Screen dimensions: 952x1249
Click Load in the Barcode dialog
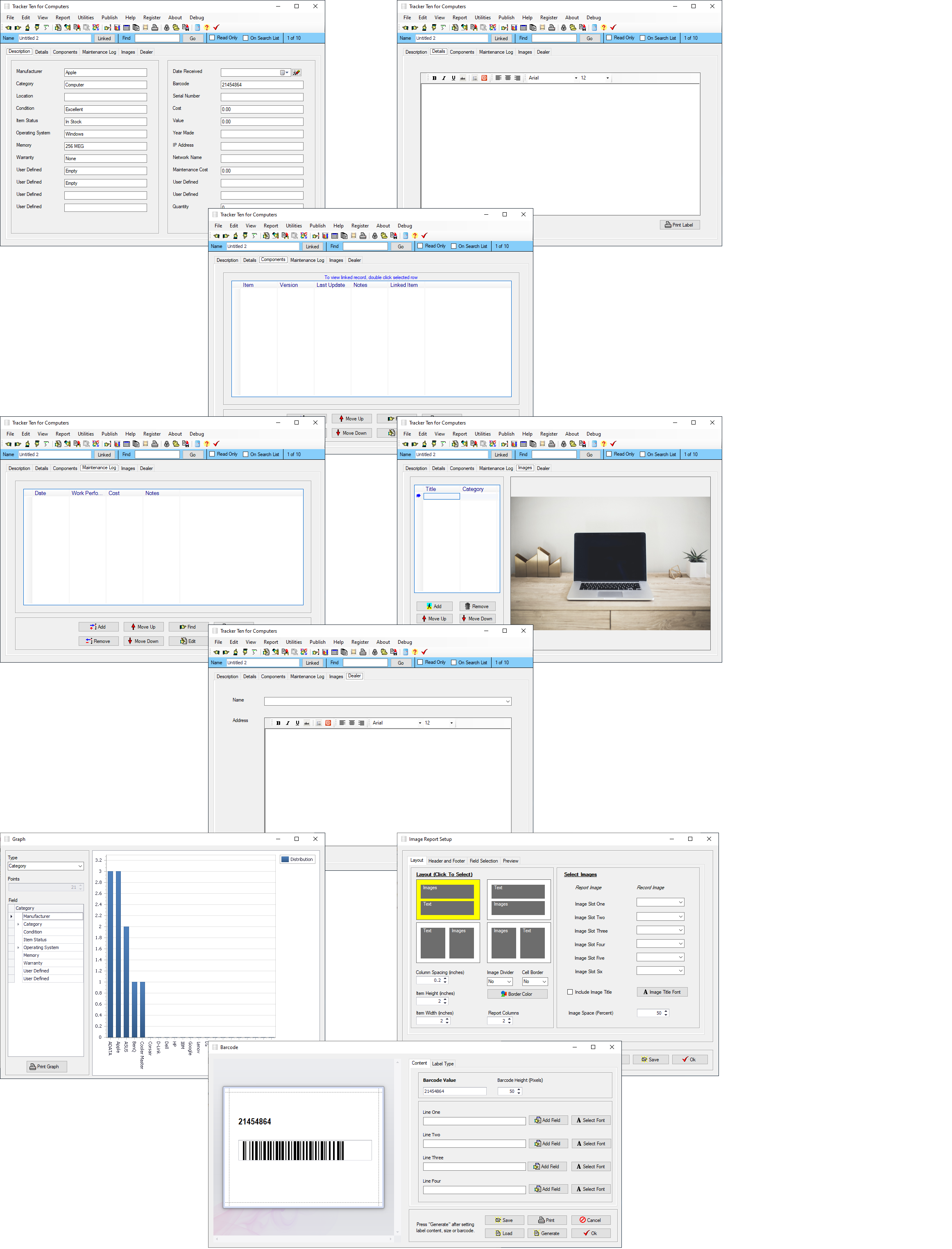504,1233
